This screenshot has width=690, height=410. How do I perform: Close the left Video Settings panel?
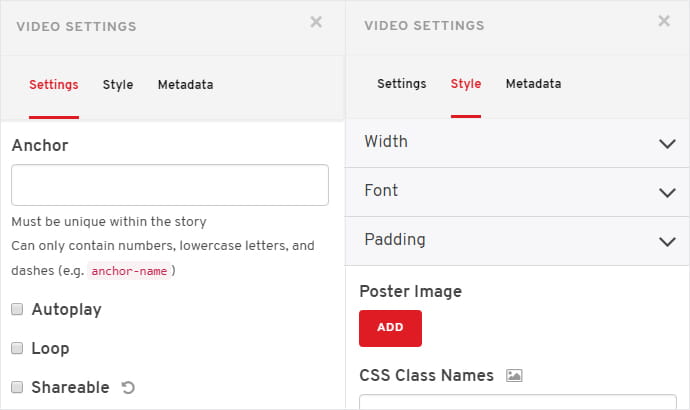click(x=316, y=22)
